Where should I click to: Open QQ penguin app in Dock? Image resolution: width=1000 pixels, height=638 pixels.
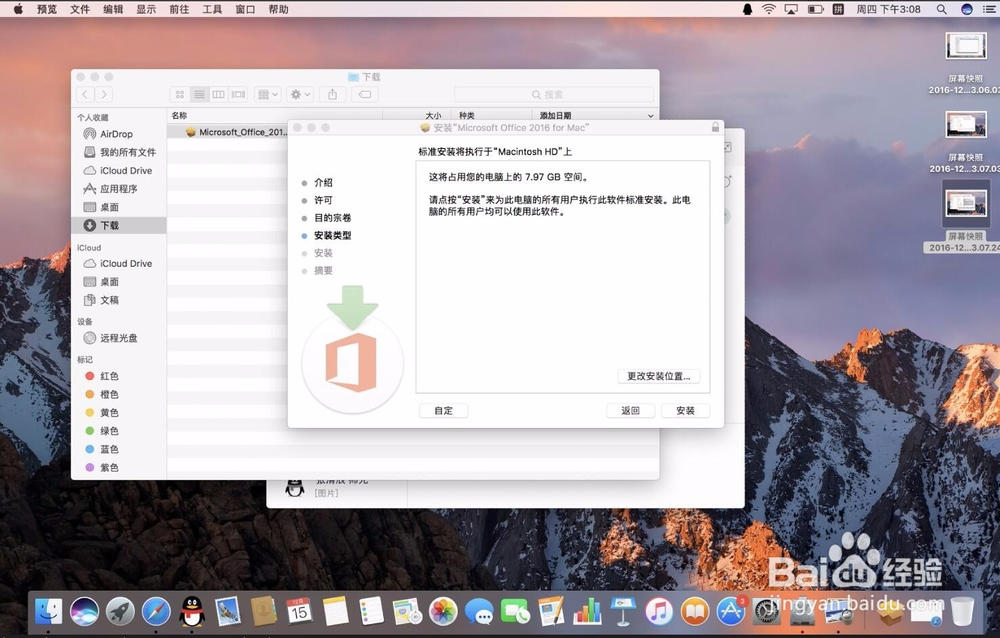[x=192, y=611]
